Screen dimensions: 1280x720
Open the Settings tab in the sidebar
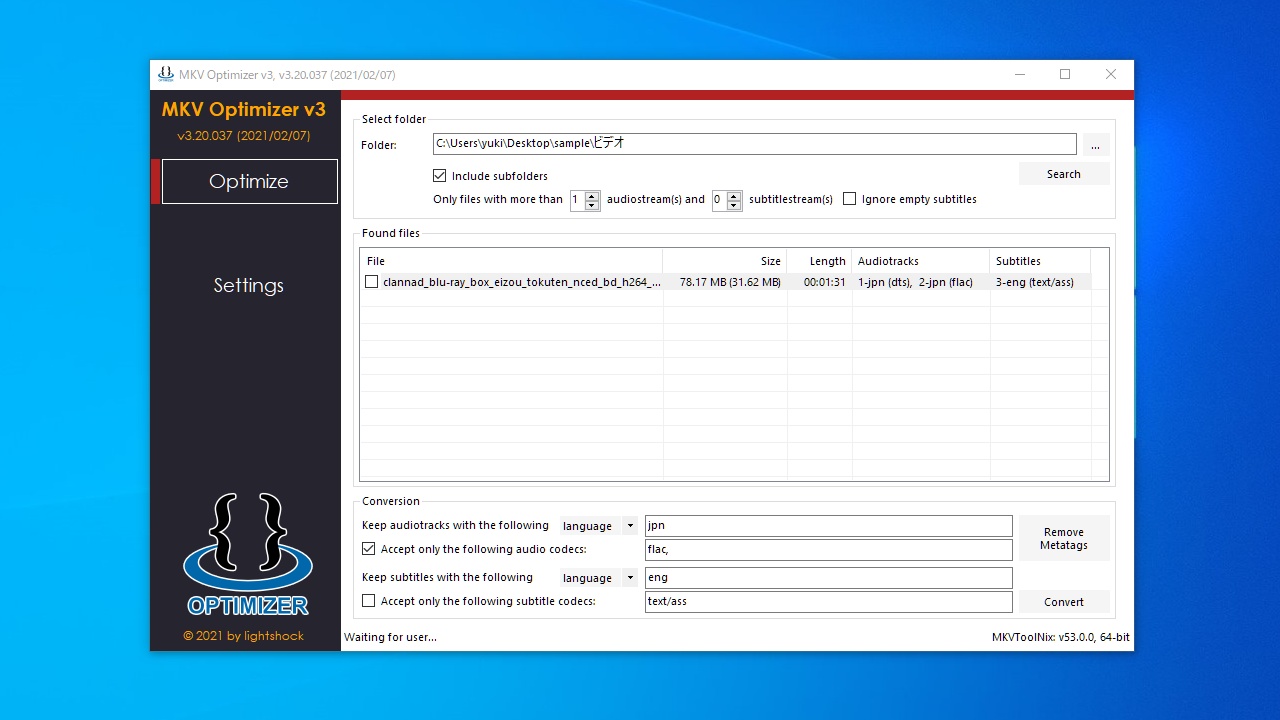pyautogui.click(x=249, y=285)
